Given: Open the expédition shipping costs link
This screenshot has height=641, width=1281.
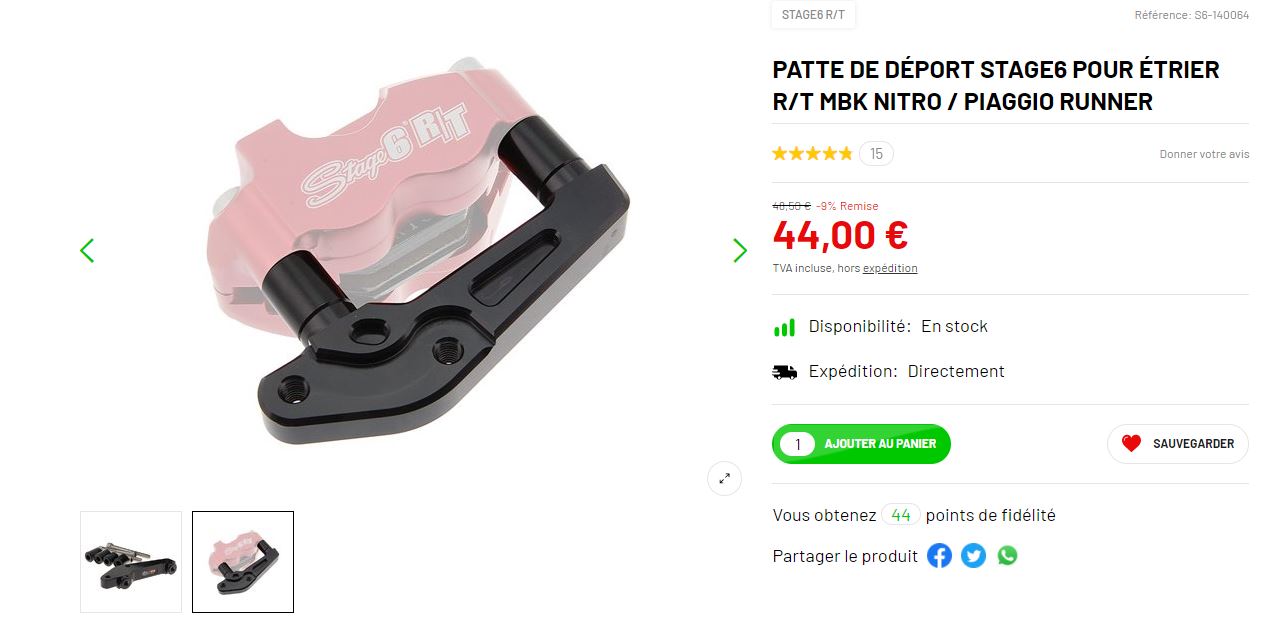Looking at the screenshot, I should tap(890, 268).
